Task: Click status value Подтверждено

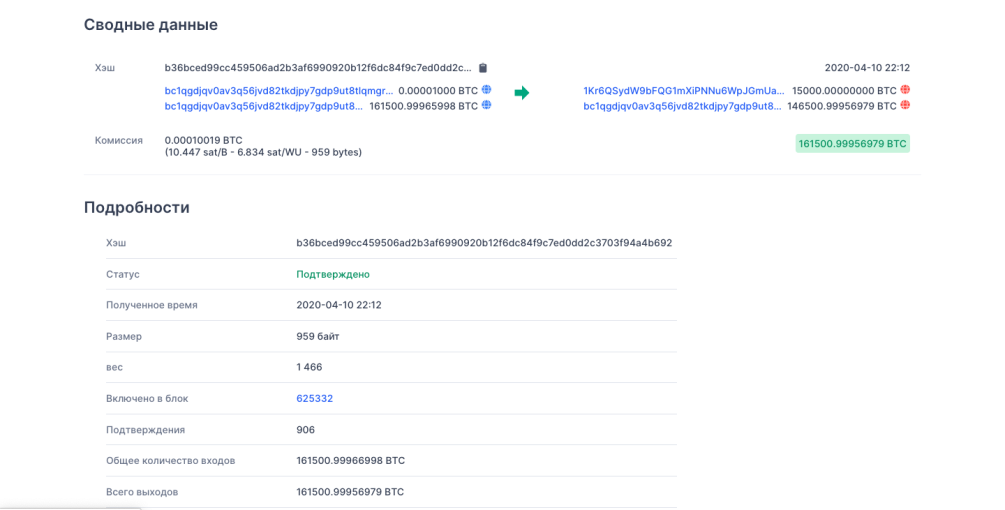Action: tap(333, 274)
